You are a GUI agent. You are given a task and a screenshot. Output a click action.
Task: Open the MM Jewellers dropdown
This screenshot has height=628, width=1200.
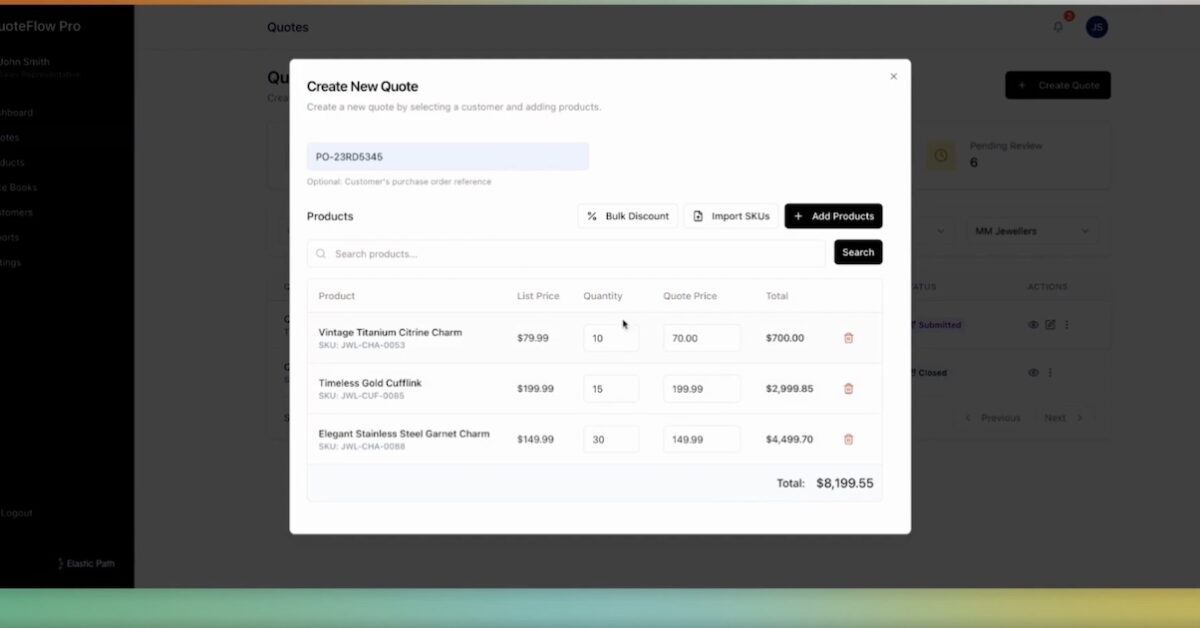[x=1032, y=231]
